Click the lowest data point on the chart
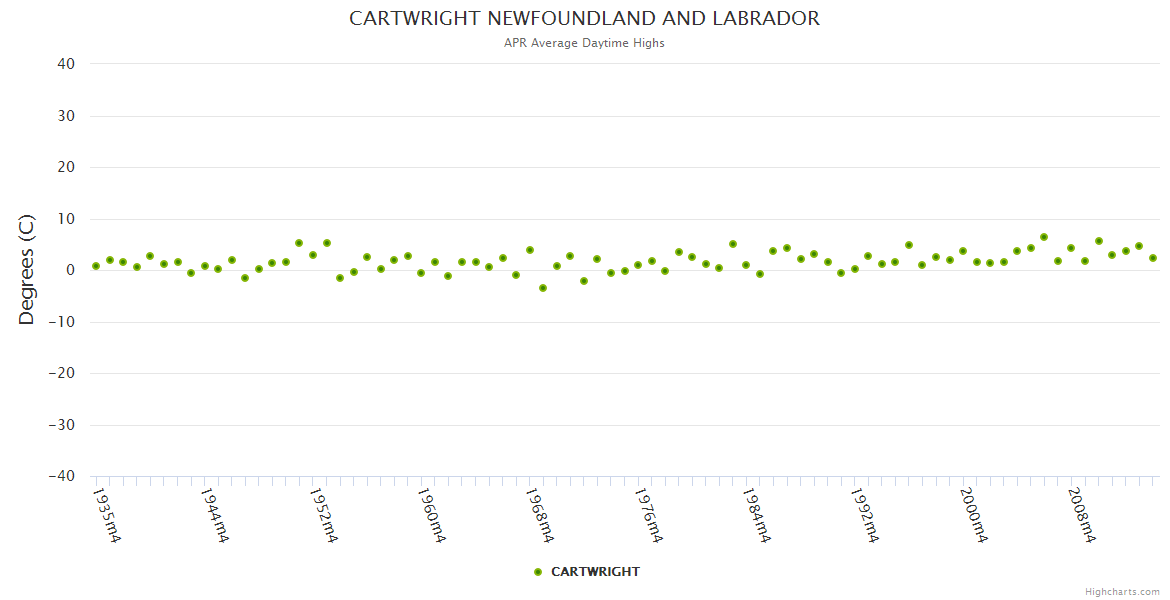Image resolution: width=1170 pixels, height=600 pixels. [x=543, y=288]
